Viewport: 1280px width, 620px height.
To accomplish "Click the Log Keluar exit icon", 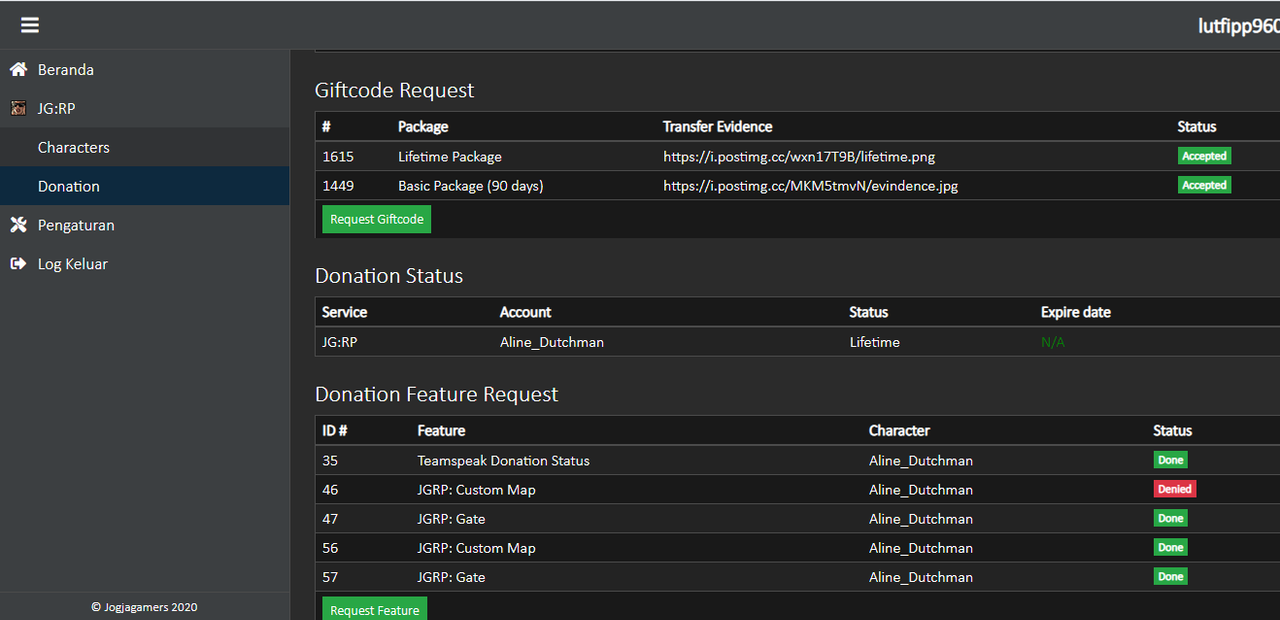I will pyautogui.click(x=18, y=264).
